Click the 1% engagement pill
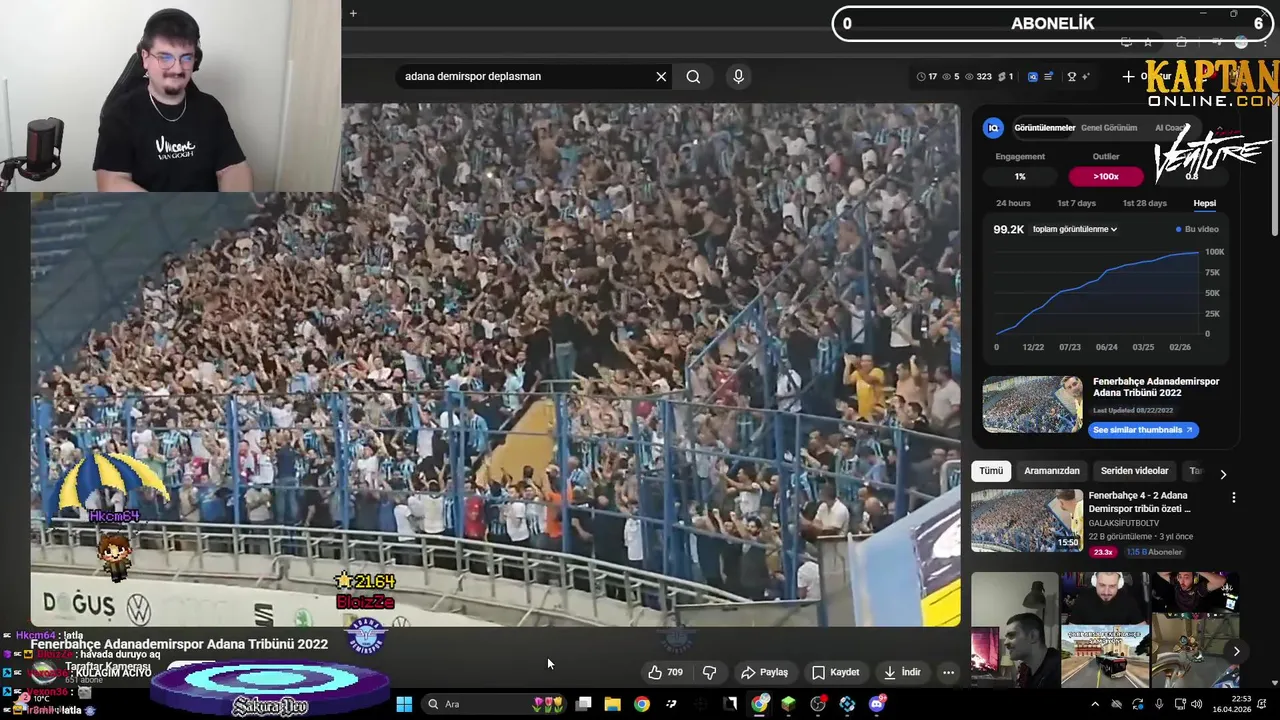This screenshot has width=1280, height=720. pyautogui.click(x=1020, y=176)
